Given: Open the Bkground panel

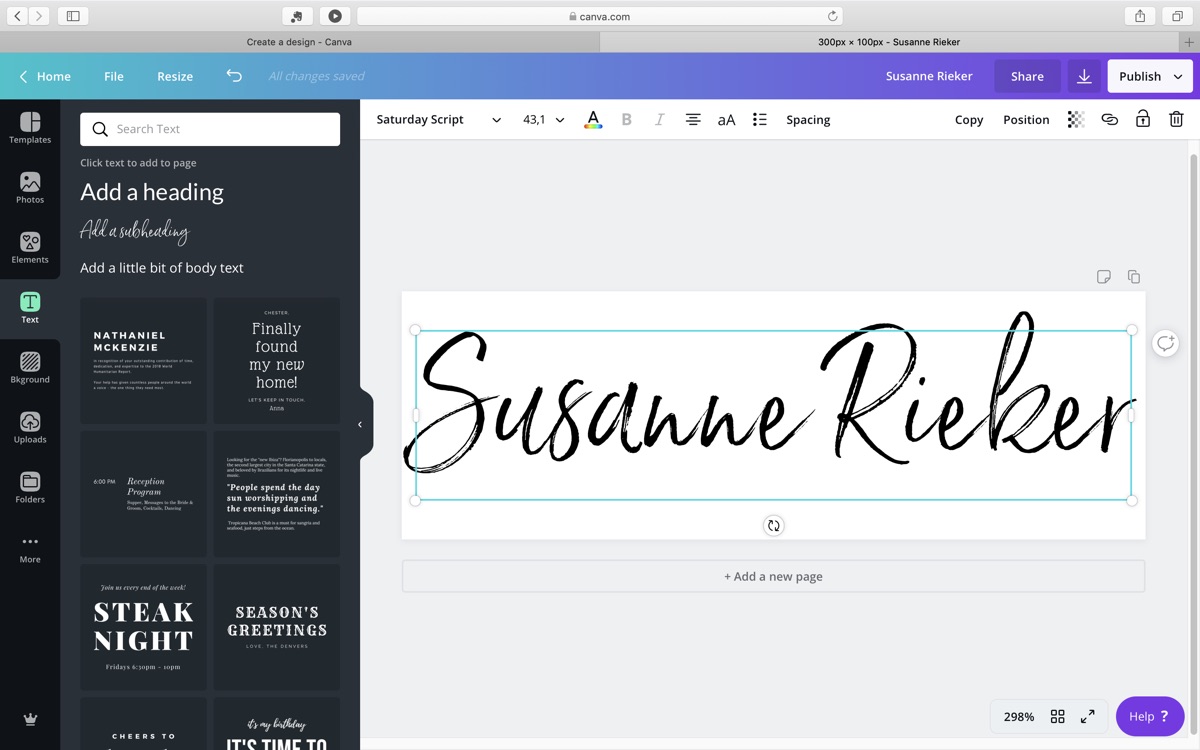Looking at the screenshot, I should [x=30, y=368].
